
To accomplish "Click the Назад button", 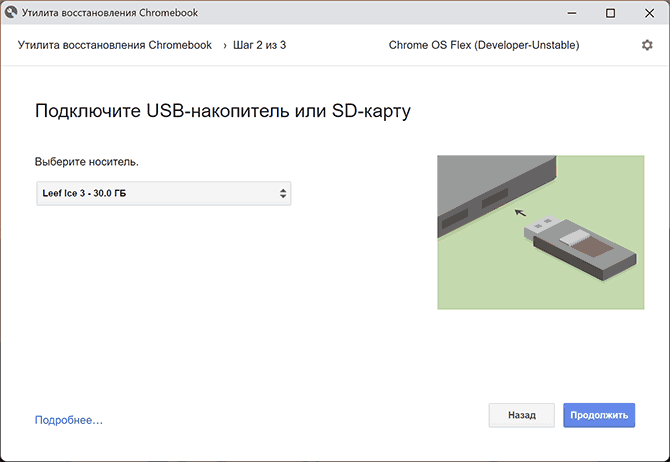I will [522, 415].
